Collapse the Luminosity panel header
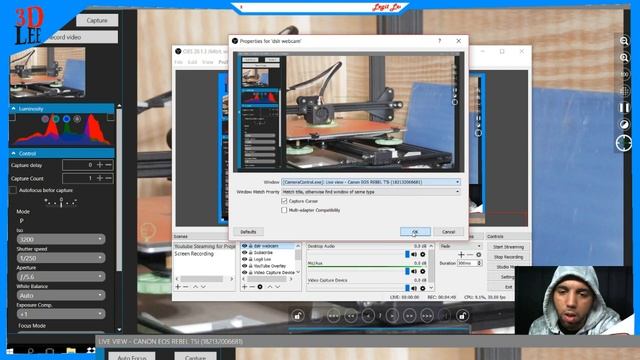Screen dimensions: 640x360 click(62, 109)
